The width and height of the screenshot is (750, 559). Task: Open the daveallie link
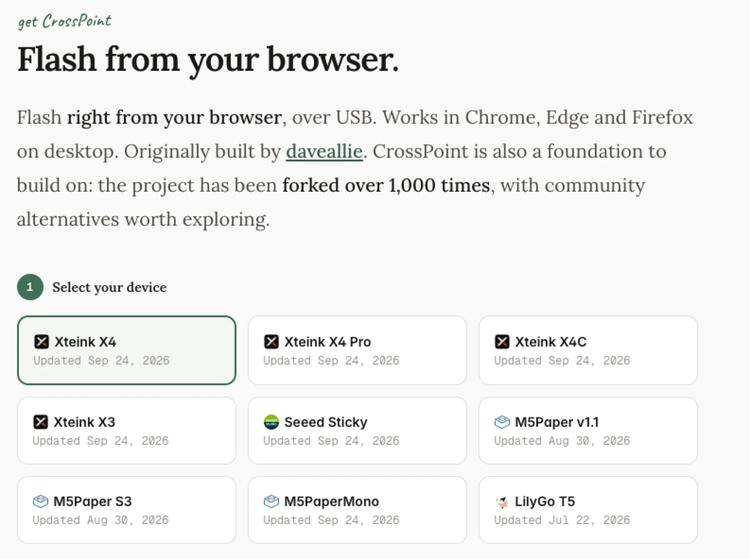324,152
